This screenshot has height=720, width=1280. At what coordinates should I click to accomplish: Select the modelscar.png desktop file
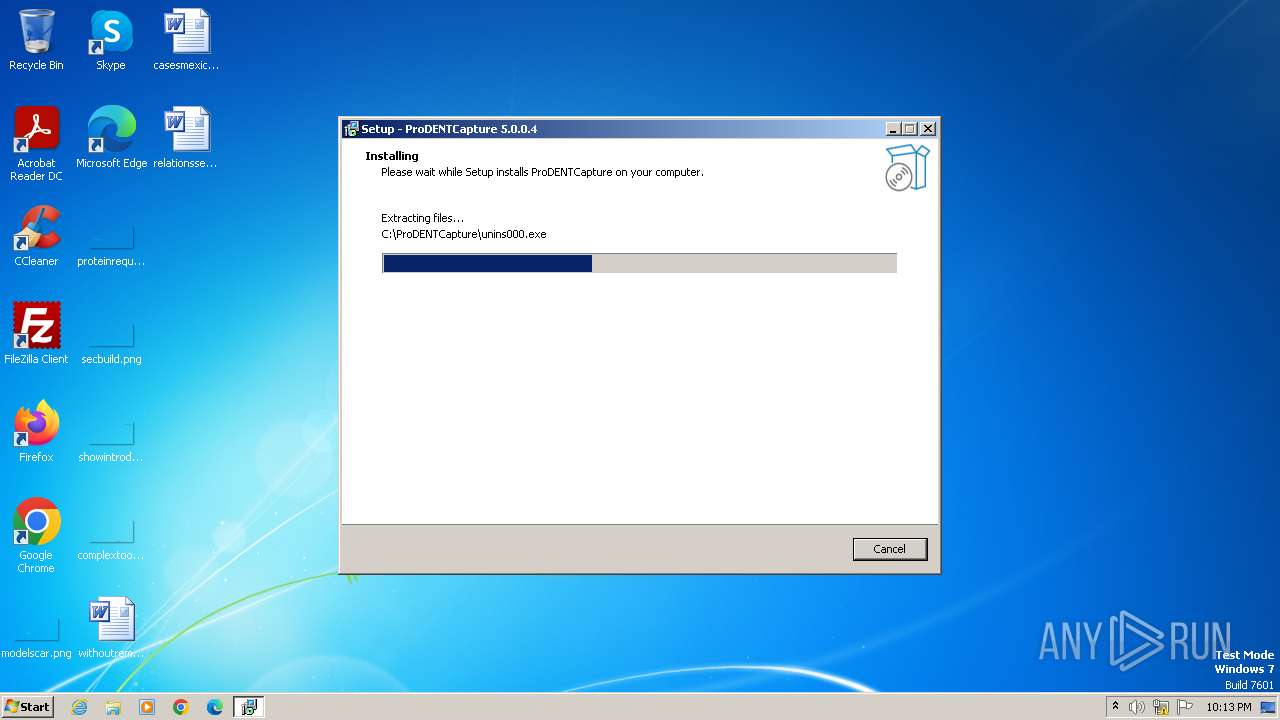pyautogui.click(x=36, y=638)
